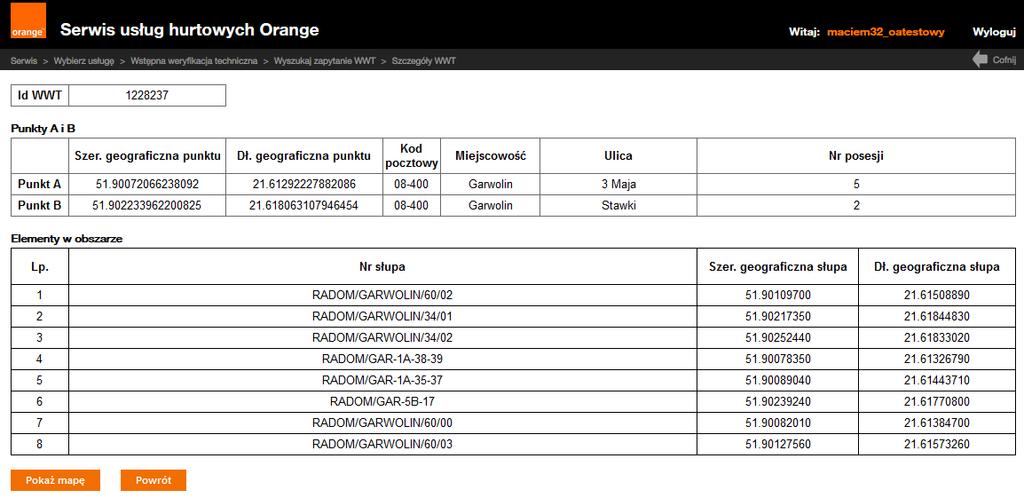The width and height of the screenshot is (1024, 498).
Task: Select pole RADOM/GARWOLIN/60/03
Action: 382,444
